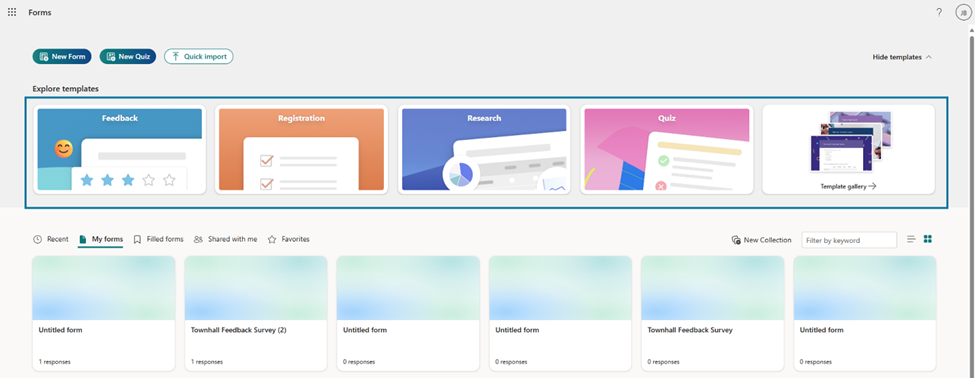This screenshot has height=378, width=975.
Task: Switch to list view icon
Action: 911,239
